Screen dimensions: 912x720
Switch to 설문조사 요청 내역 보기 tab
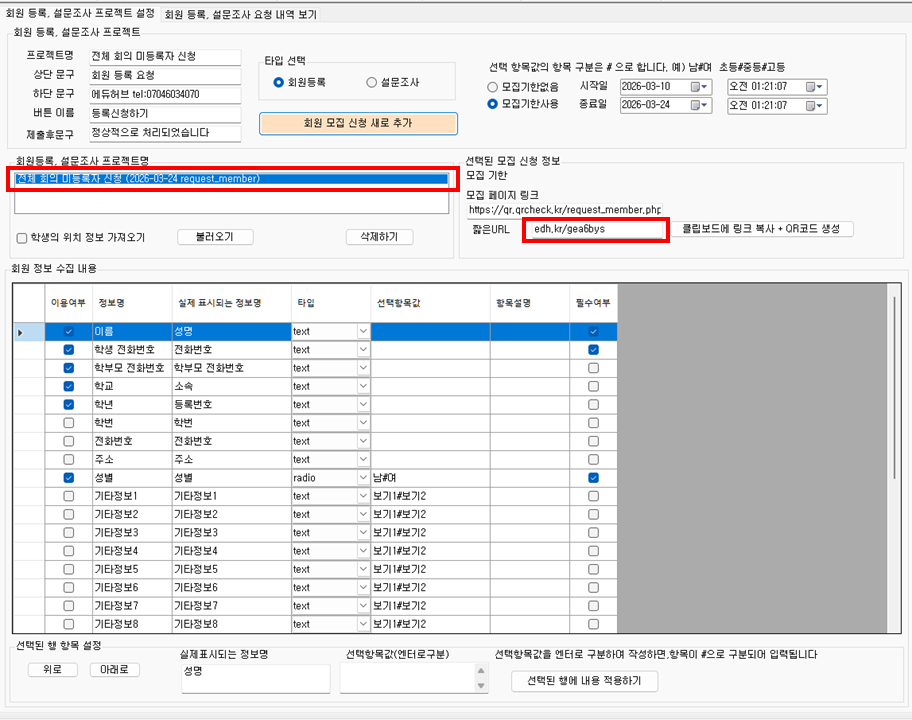[240, 15]
